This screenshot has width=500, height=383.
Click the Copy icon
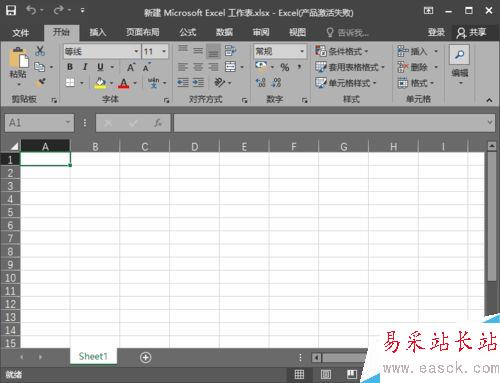click(x=40, y=67)
